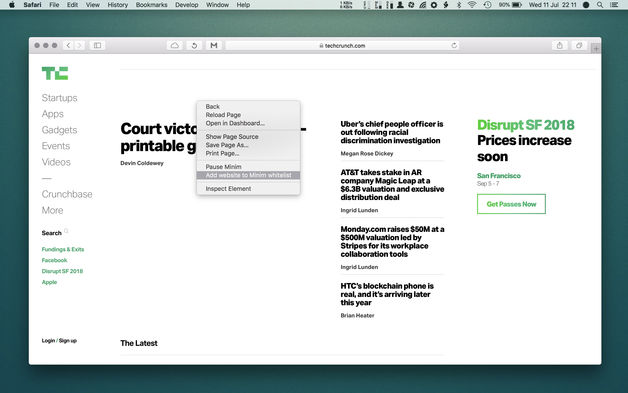Open the date and time clock

pos(552,5)
